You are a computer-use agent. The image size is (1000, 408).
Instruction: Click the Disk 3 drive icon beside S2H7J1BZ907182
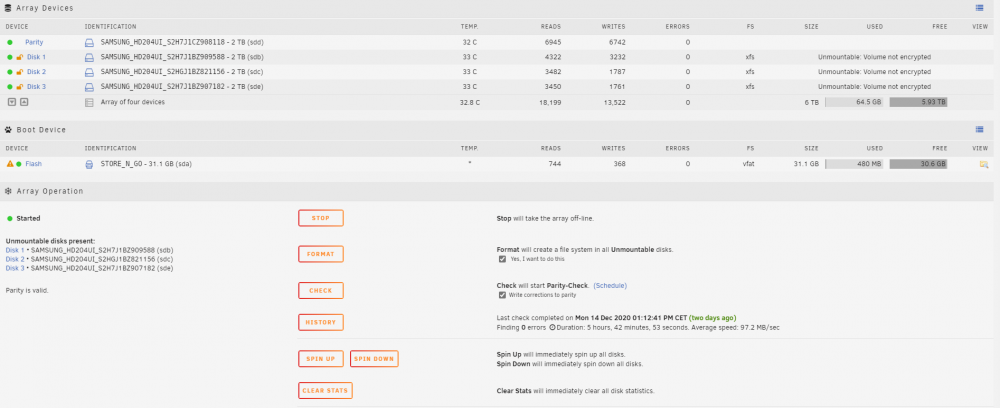click(x=89, y=87)
